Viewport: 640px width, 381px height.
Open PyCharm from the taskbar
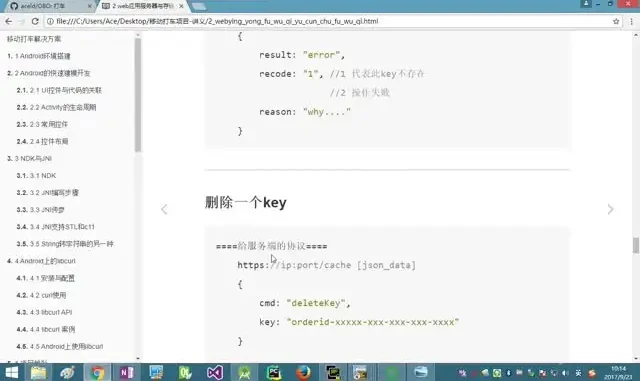click(x=273, y=372)
